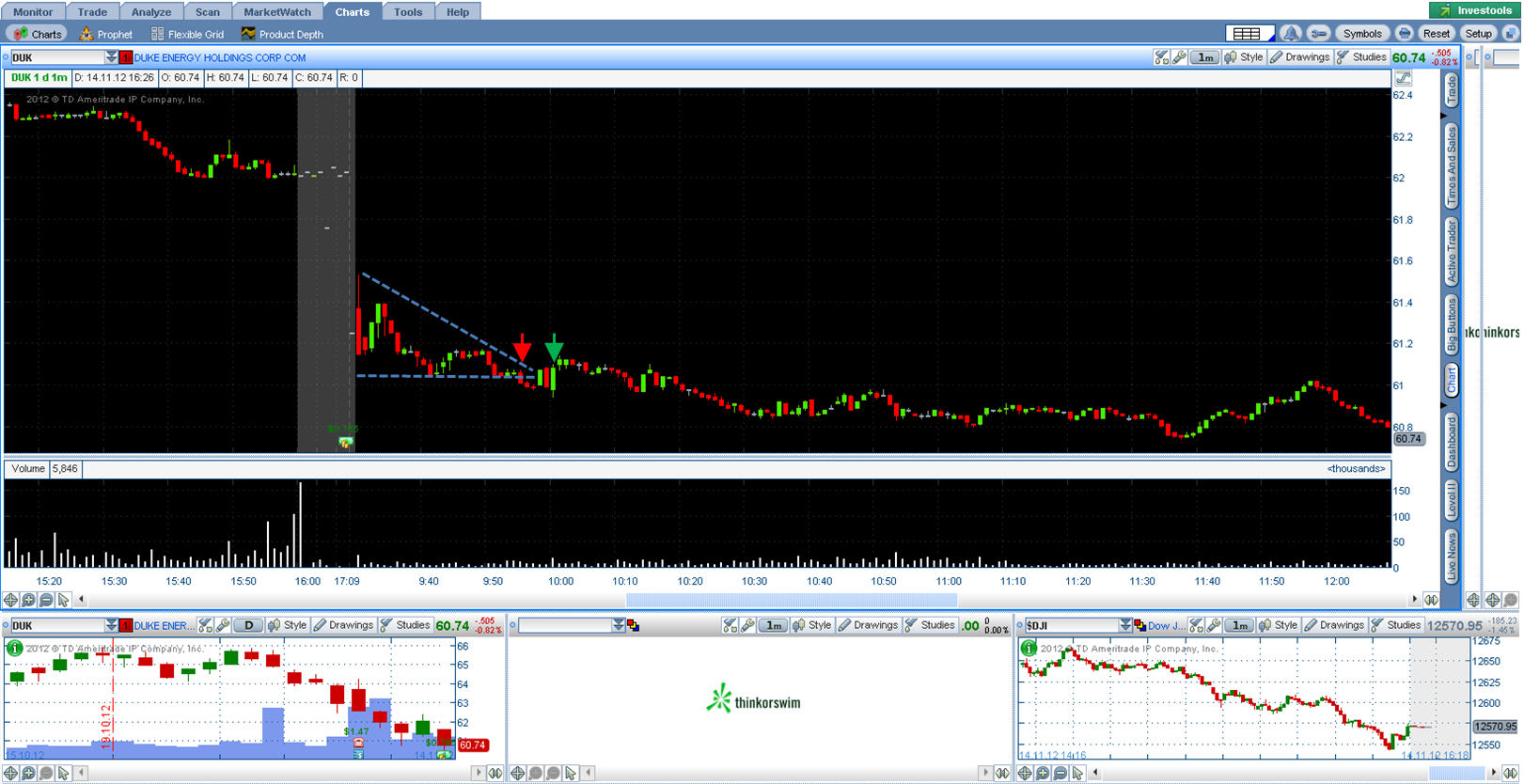Click empty middle chart symbol field
1524x784 pixels.
pos(564,625)
